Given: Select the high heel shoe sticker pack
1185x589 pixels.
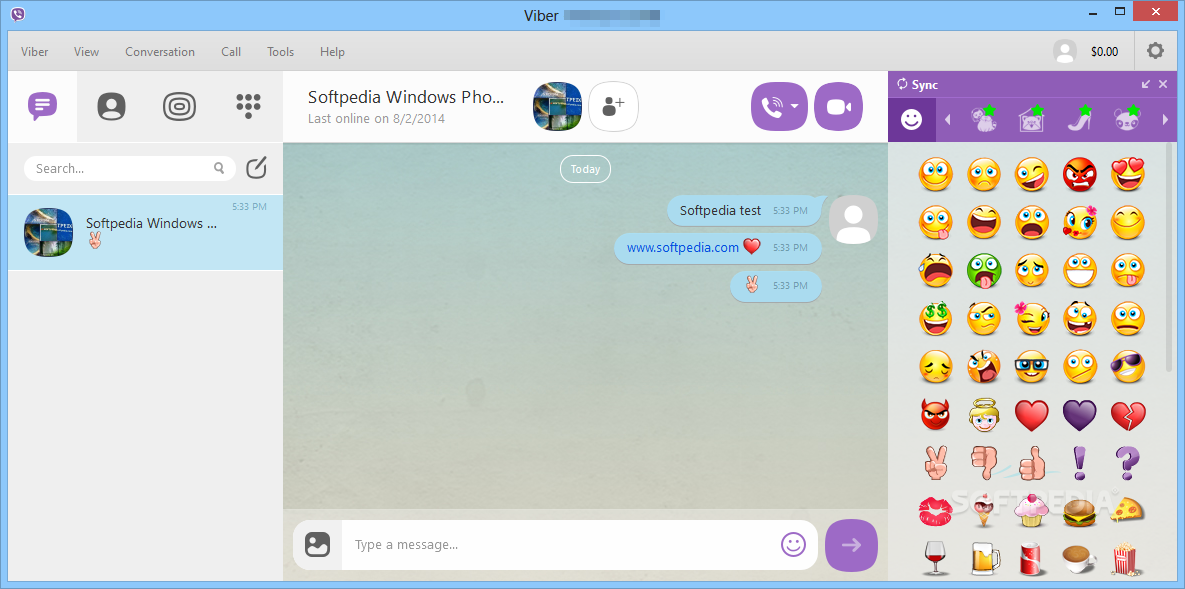Looking at the screenshot, I should [1079, 119].
